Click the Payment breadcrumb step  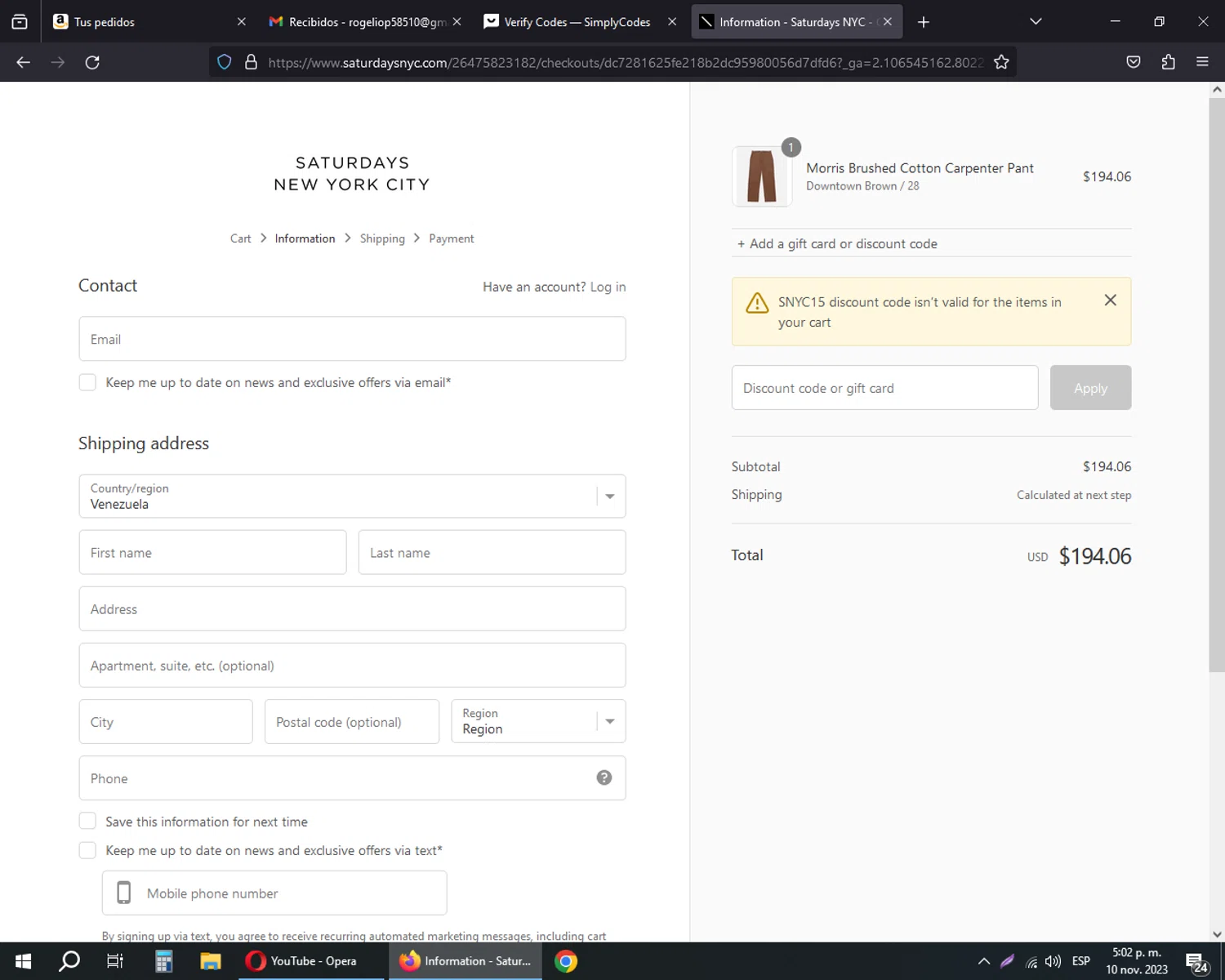coord(452,238)
